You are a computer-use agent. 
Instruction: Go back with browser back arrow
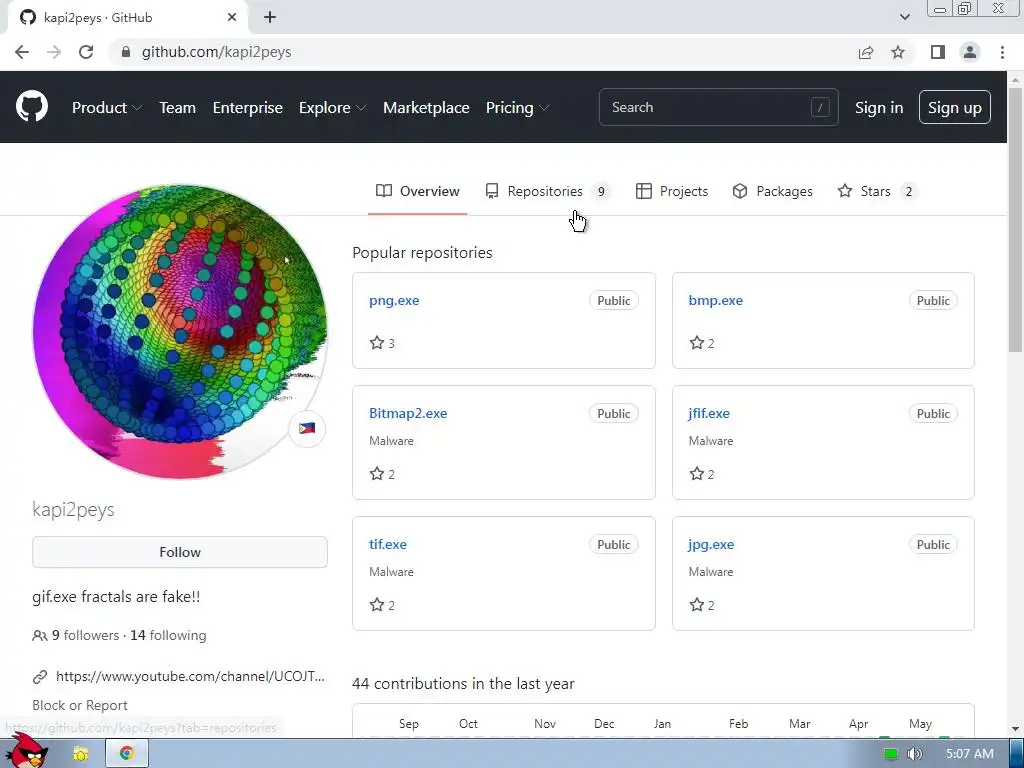(22, 52)
